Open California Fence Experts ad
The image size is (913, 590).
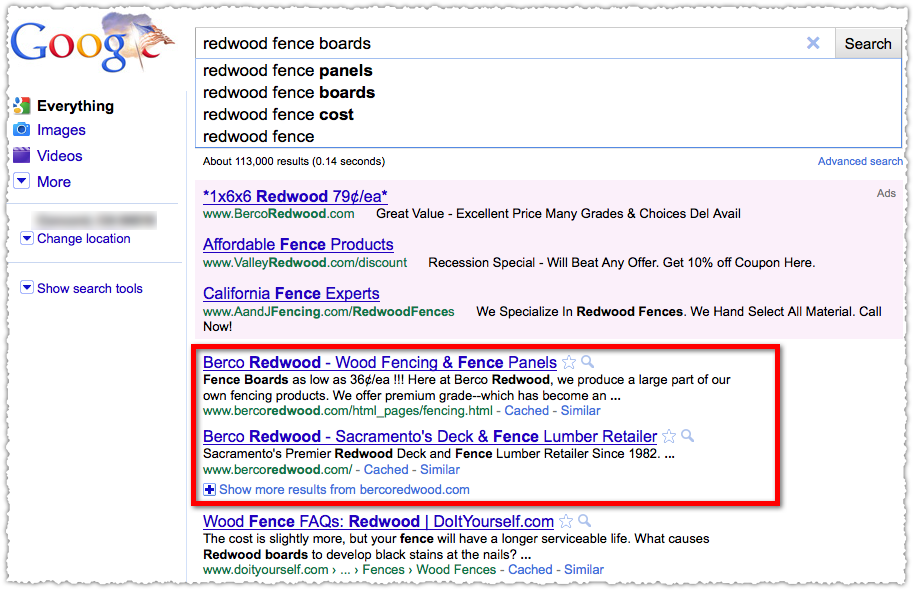[291, 294]
